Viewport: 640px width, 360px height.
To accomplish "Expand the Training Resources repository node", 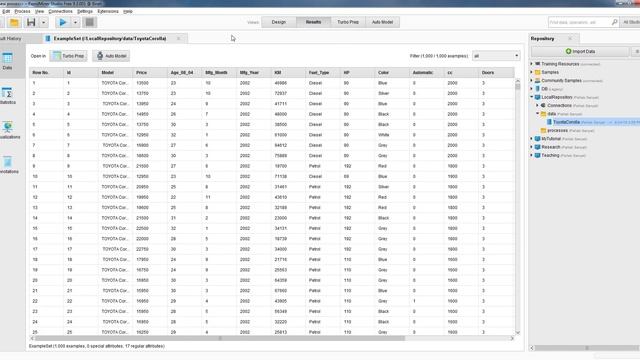I will 532,64.
